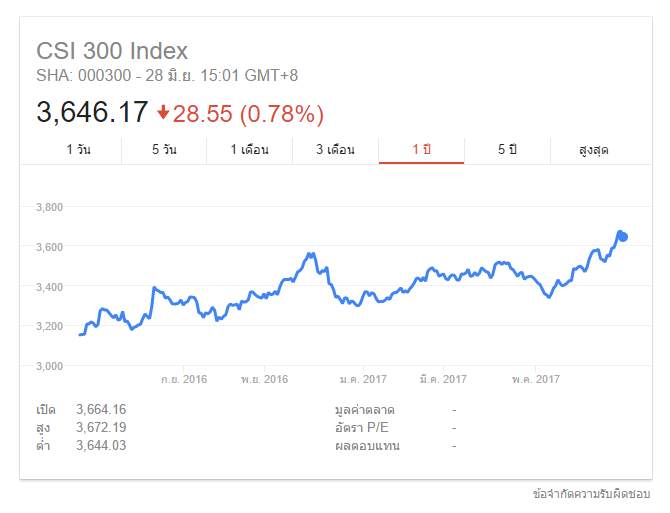Show the 3 เดือน chart view
The image size is (670, 513).
pos(335,150)
